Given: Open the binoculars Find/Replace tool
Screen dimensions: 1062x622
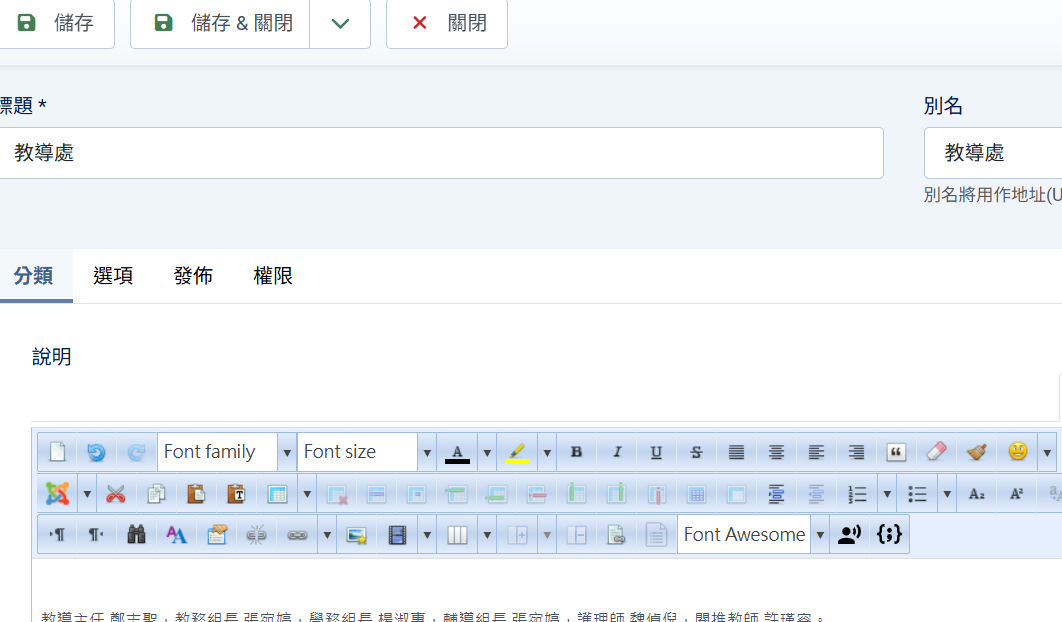Looking at the screenshot, I should (137, 535).
